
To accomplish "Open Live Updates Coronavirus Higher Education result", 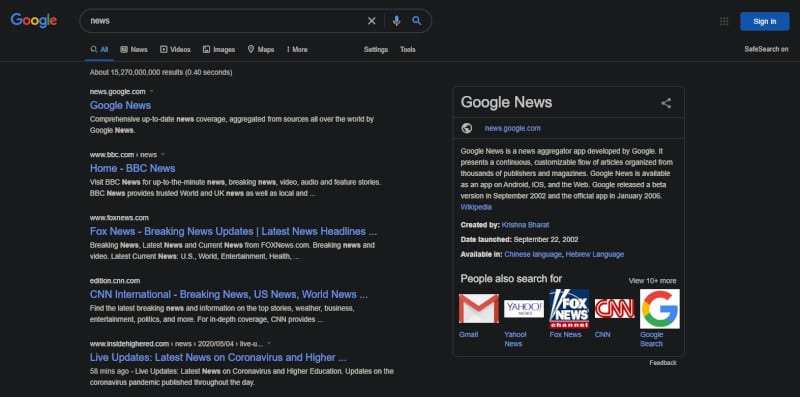I will pyautogui.click(x=218, y=357).
